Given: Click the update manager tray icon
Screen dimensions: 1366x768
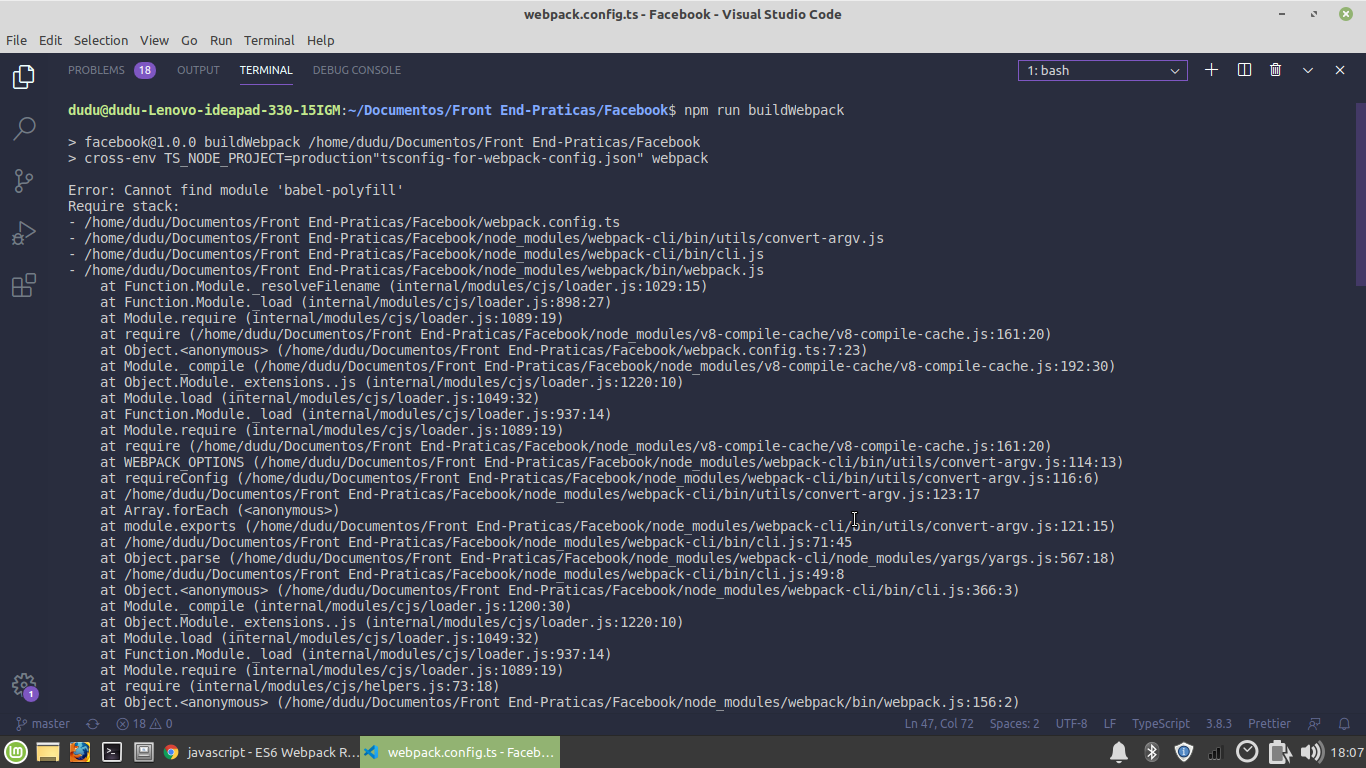Looking at the screenshot, I should [1247, 752].
